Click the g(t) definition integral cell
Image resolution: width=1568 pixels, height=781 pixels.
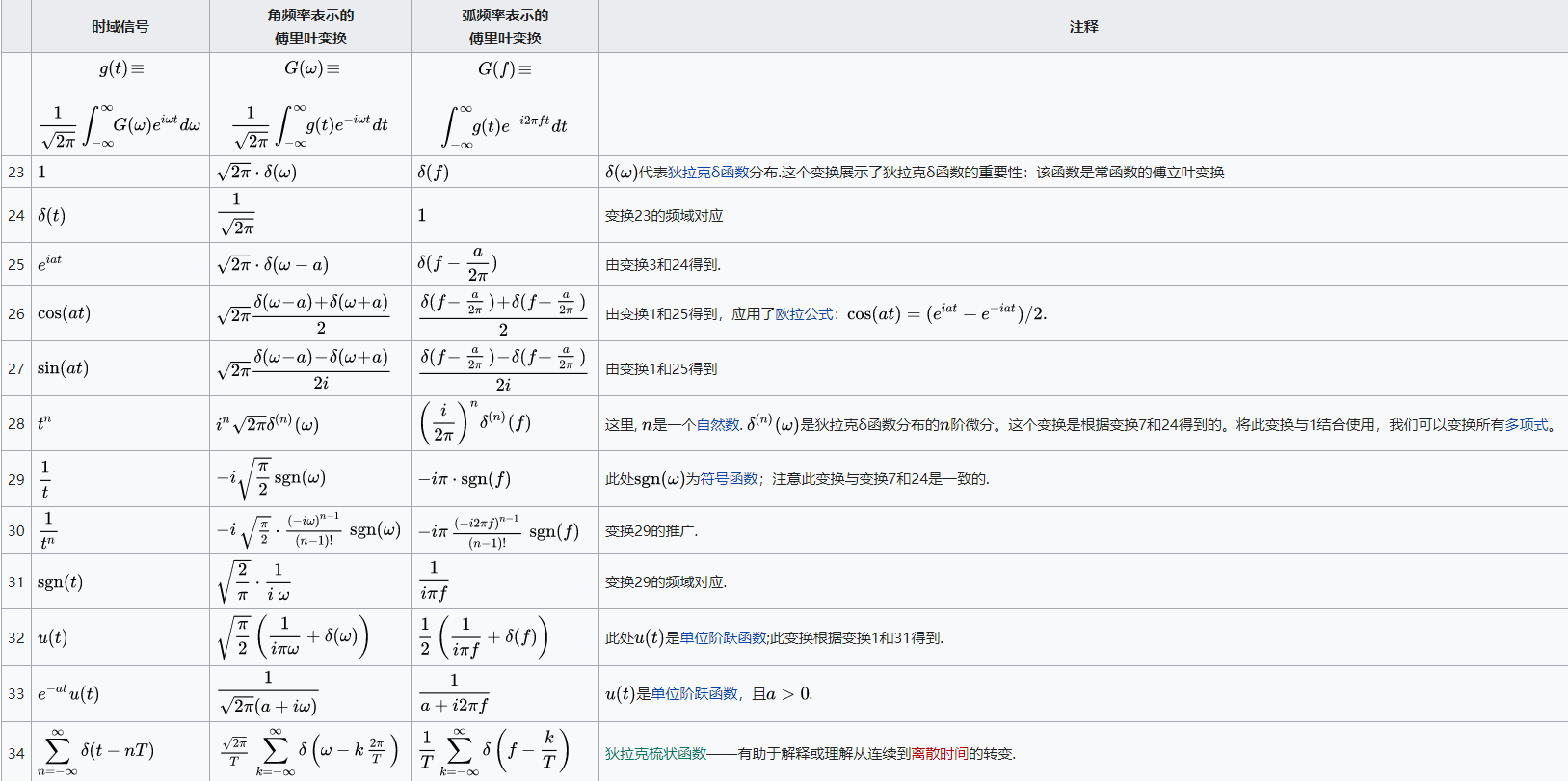(x=120, y=104)
